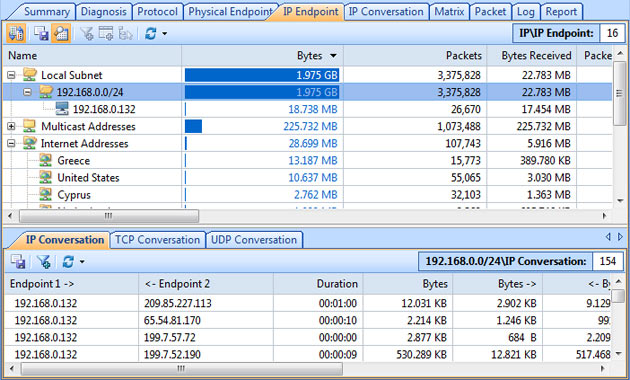Open the Protocol tab
This screenshot has width=630, height=380.
158,12
